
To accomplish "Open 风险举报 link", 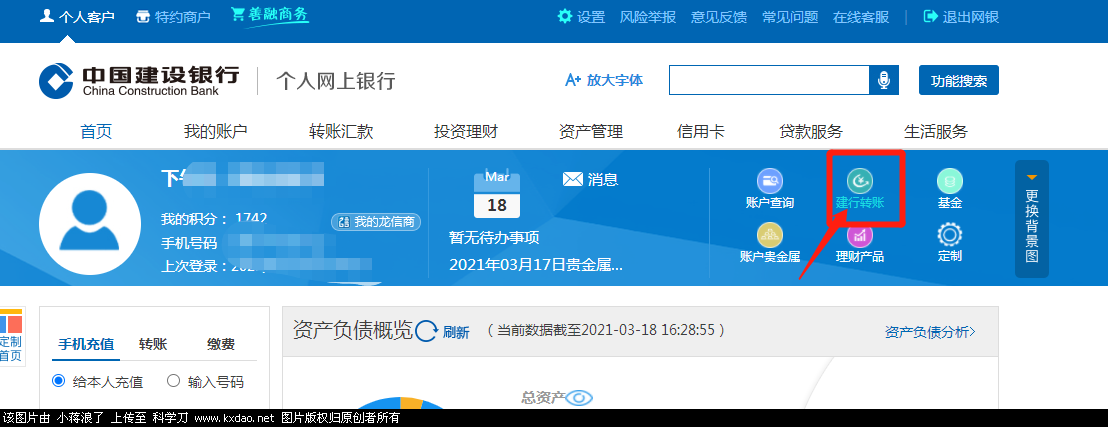I will (x=648, y=17).
